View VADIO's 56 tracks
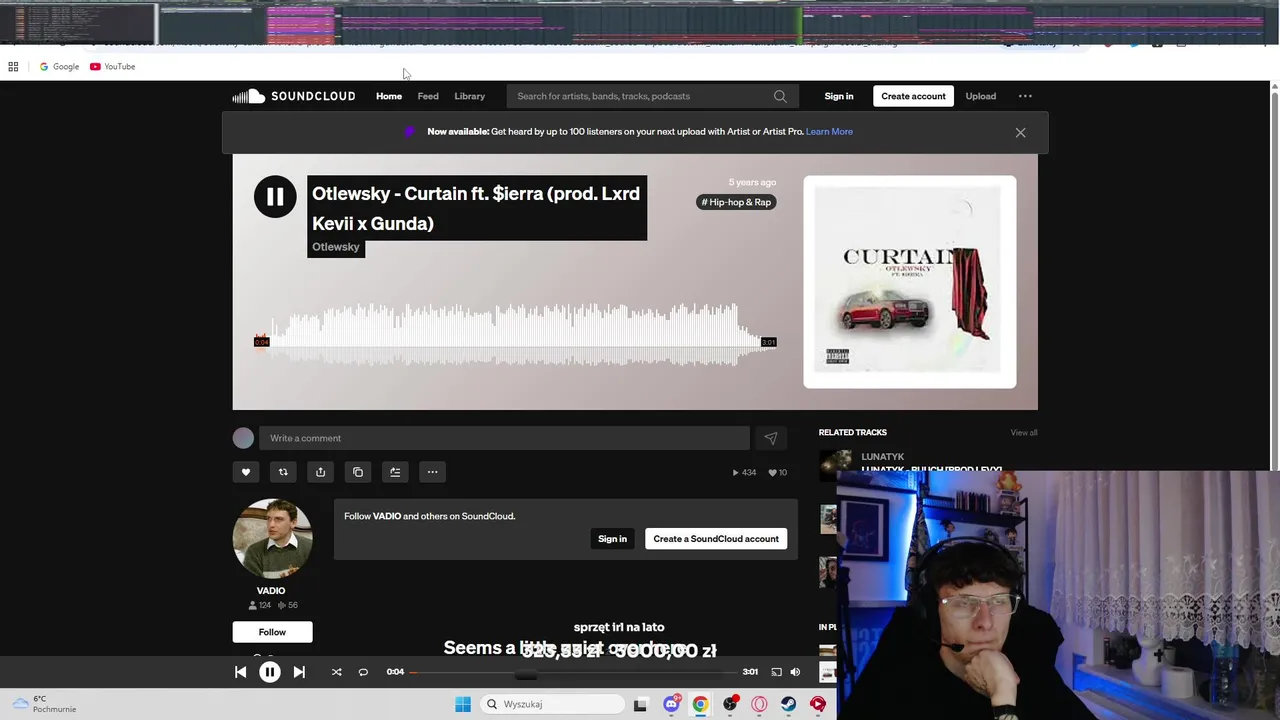This screenshot has width=1280, height=720. click(x=287, y=605)
